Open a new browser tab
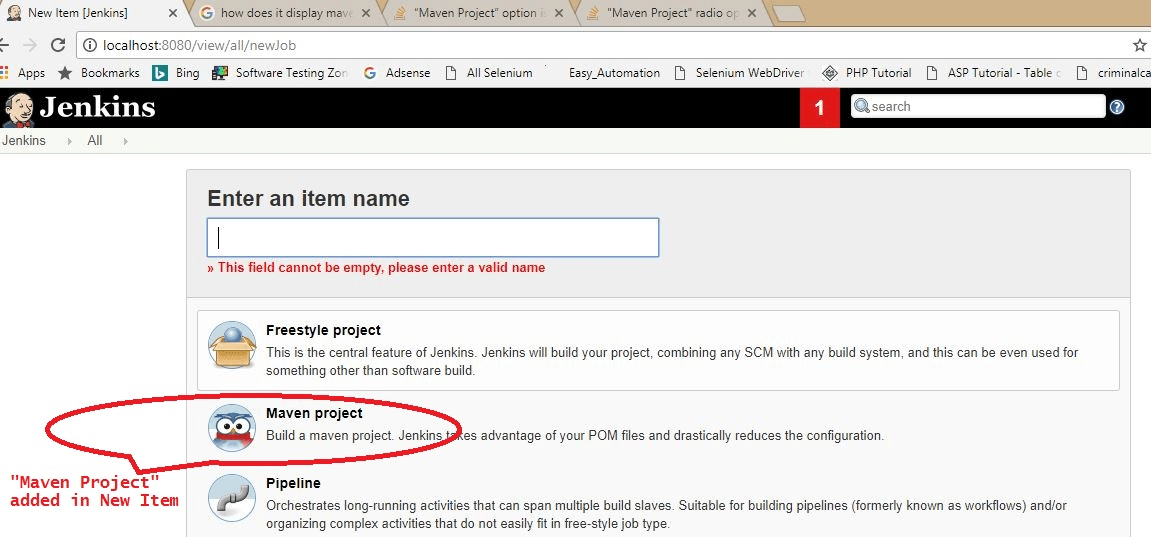 [789, 13]
